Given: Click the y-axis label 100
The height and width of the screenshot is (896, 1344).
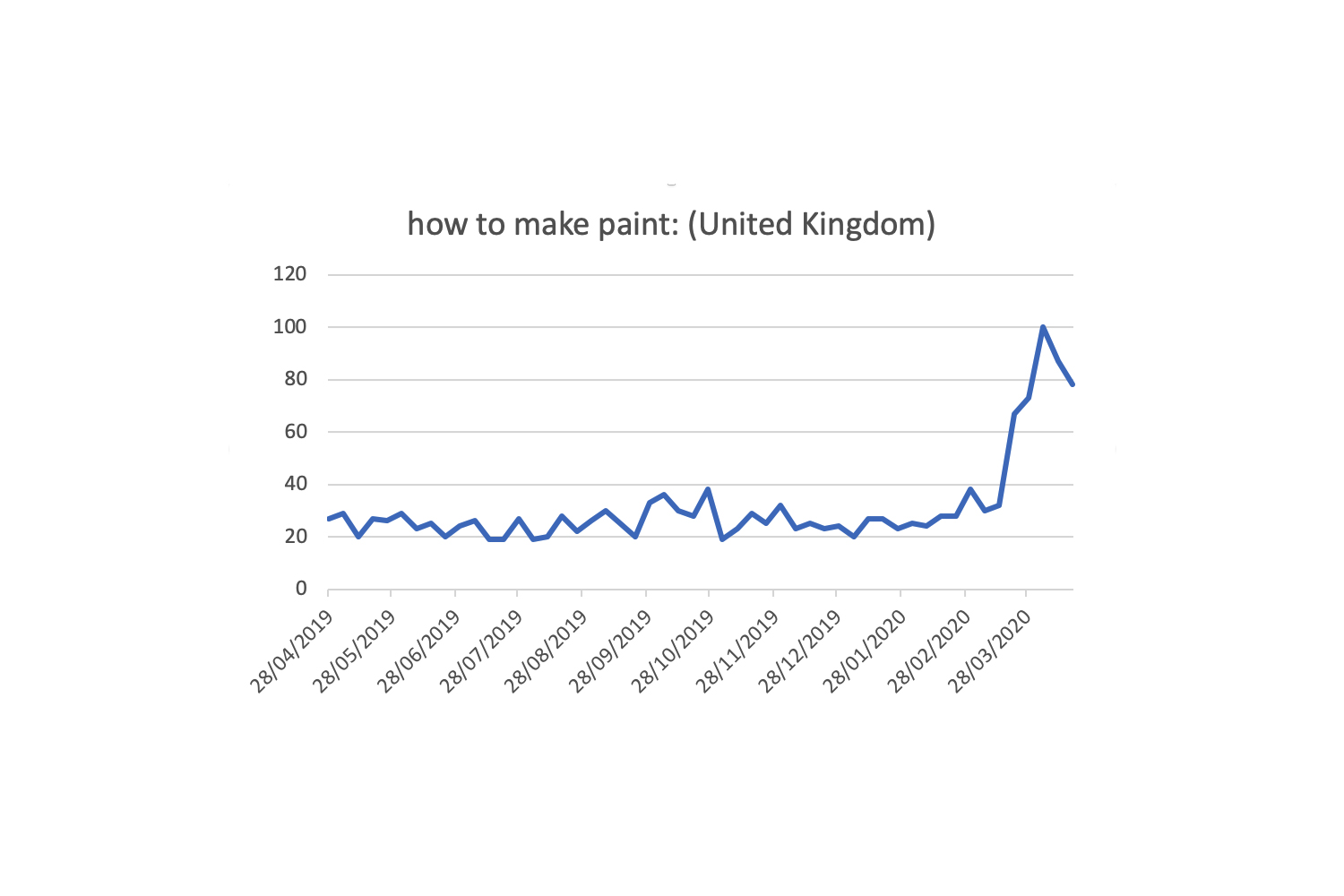Looking at the screenshot, I should click(289, 327).
